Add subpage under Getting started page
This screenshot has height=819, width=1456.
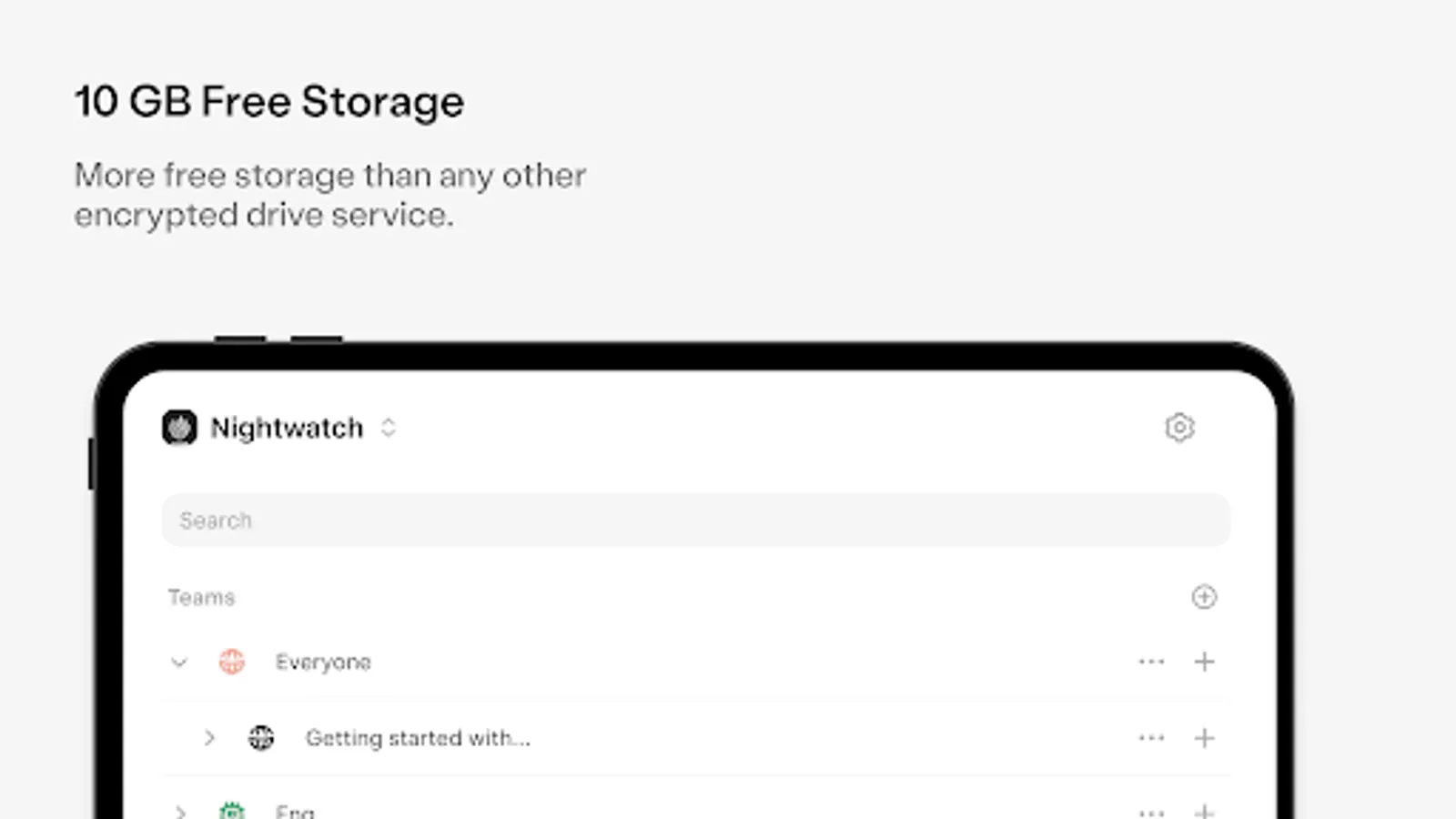pos(1204,738)
